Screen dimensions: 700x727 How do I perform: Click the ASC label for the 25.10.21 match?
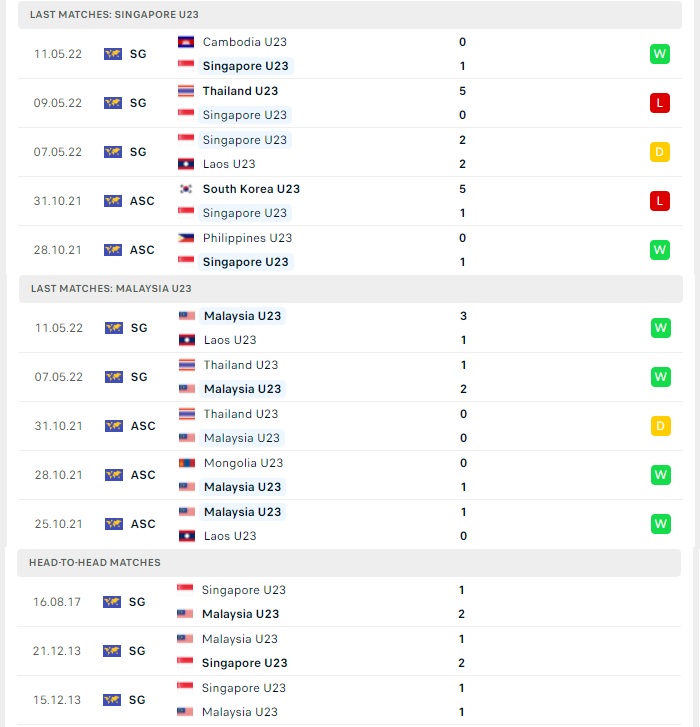point(143,524)
